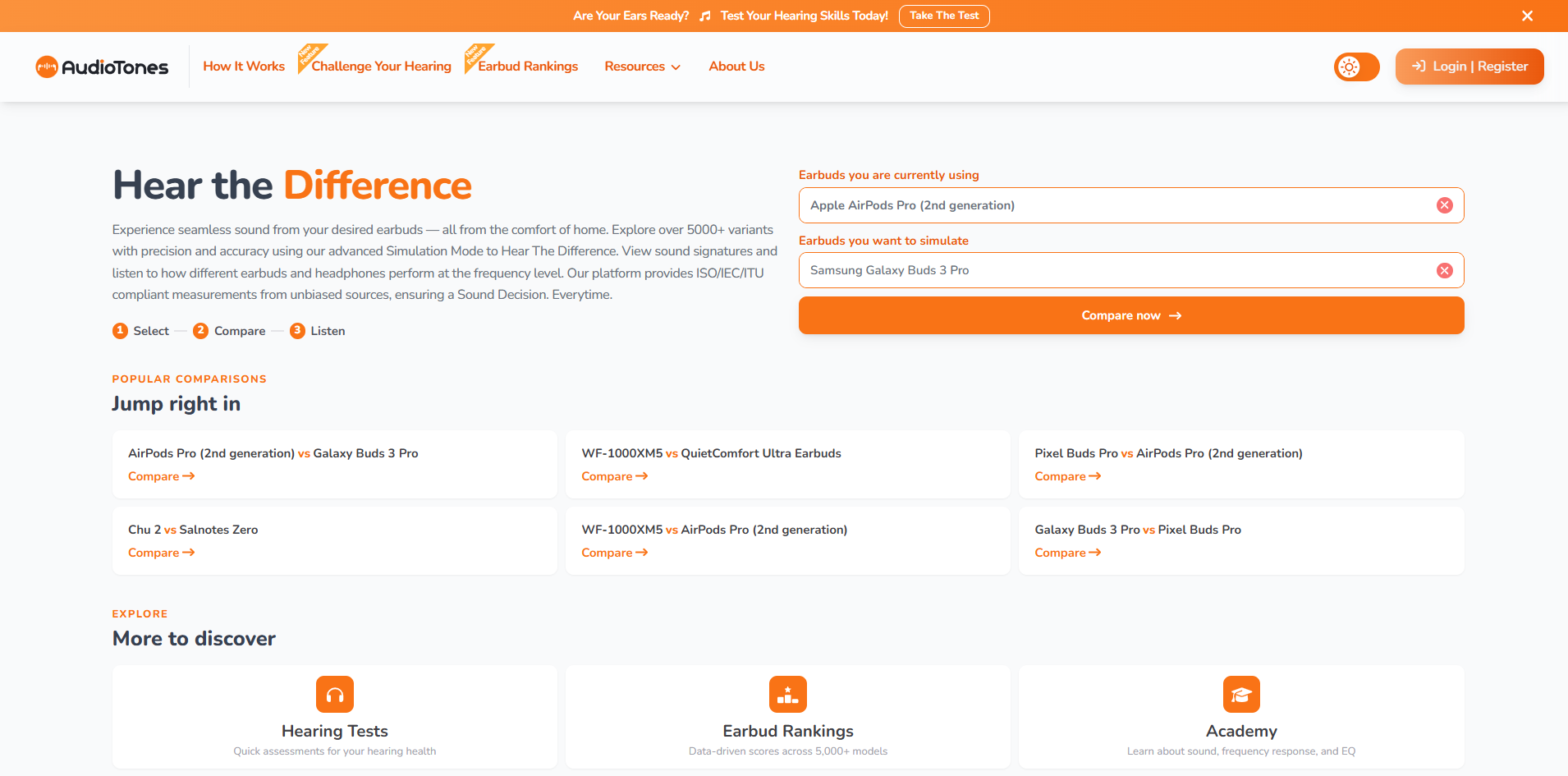Compare AirPods Pro vs Galaxy Buds 3 Pro
1568x776 pixels.
[x=161, y=476]
